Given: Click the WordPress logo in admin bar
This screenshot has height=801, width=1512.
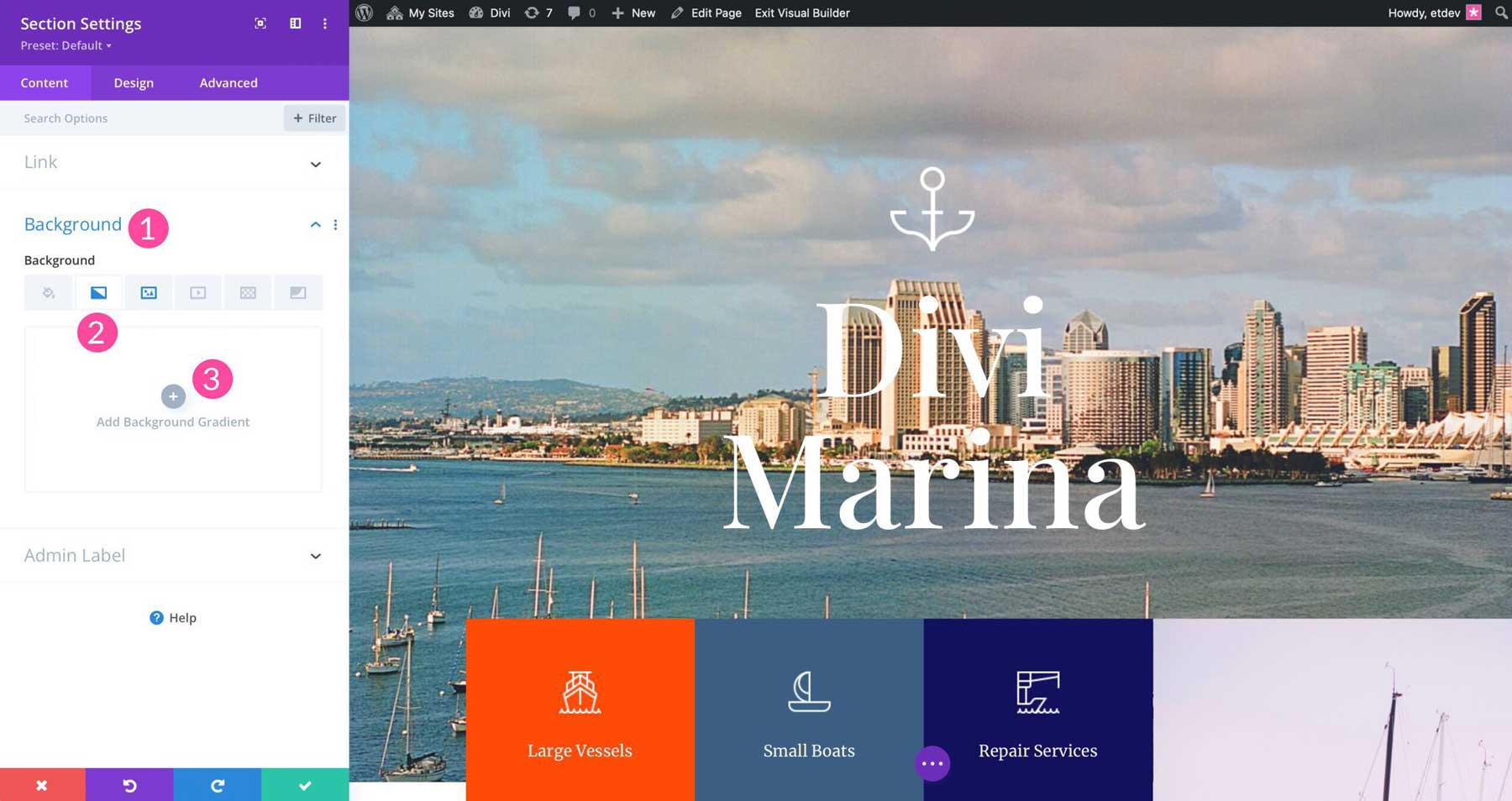Looking at the screenshot, I should (x=363, y=13).
